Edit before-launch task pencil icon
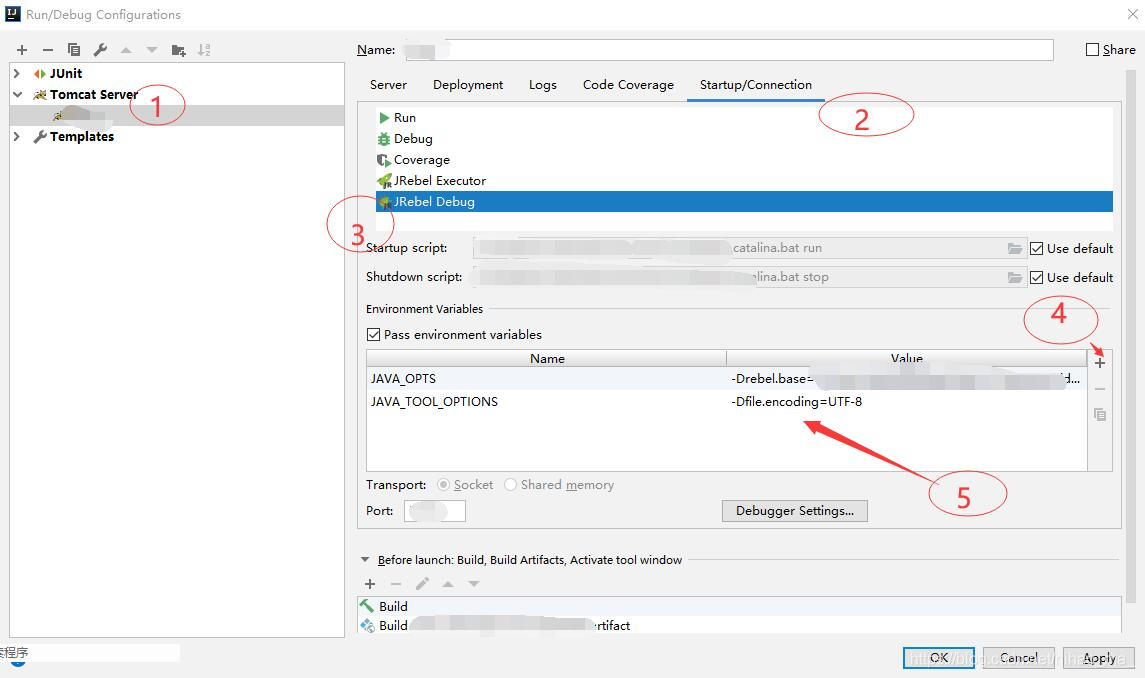 (x=422, y=584)
